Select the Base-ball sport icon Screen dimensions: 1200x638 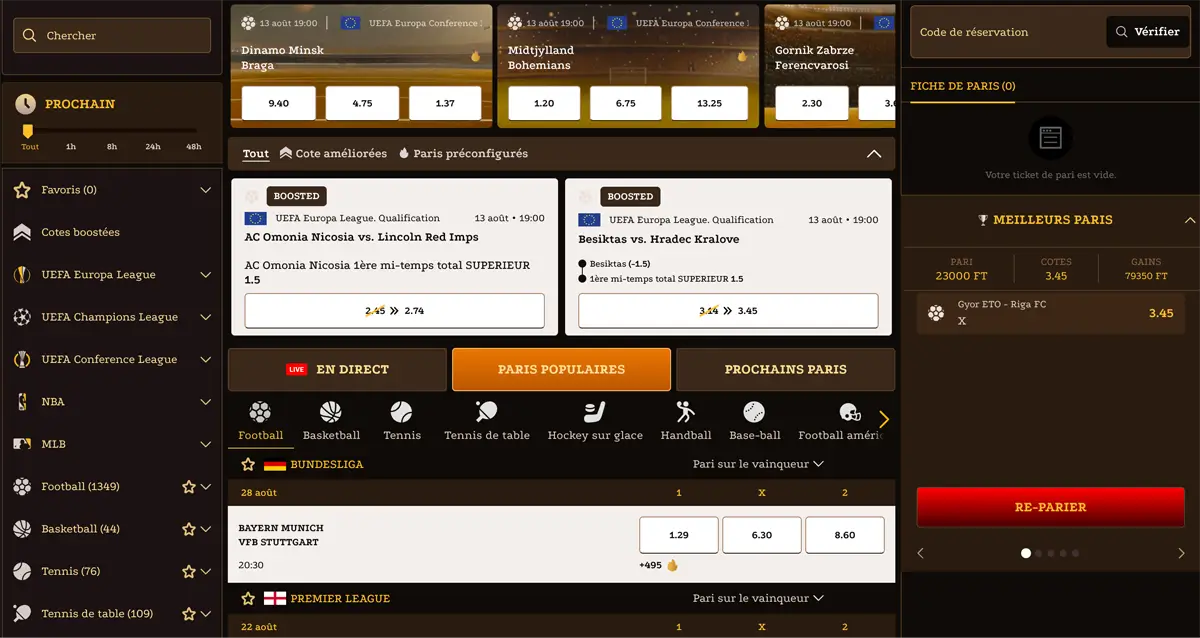754,412
